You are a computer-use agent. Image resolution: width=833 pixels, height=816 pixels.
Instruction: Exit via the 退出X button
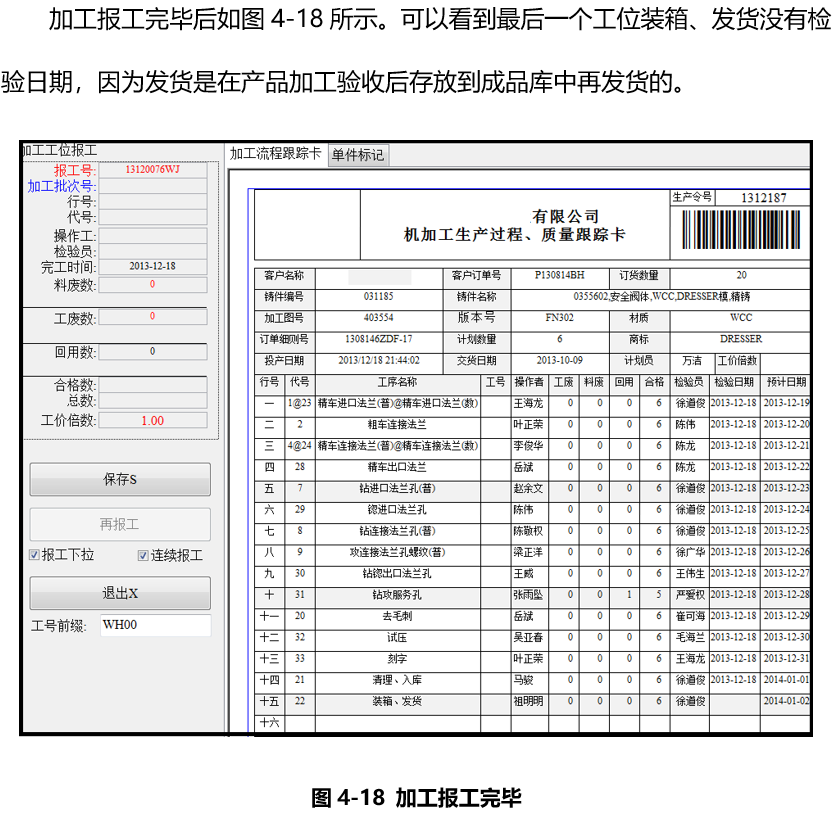pyautogui.click(x=120, y=593)
